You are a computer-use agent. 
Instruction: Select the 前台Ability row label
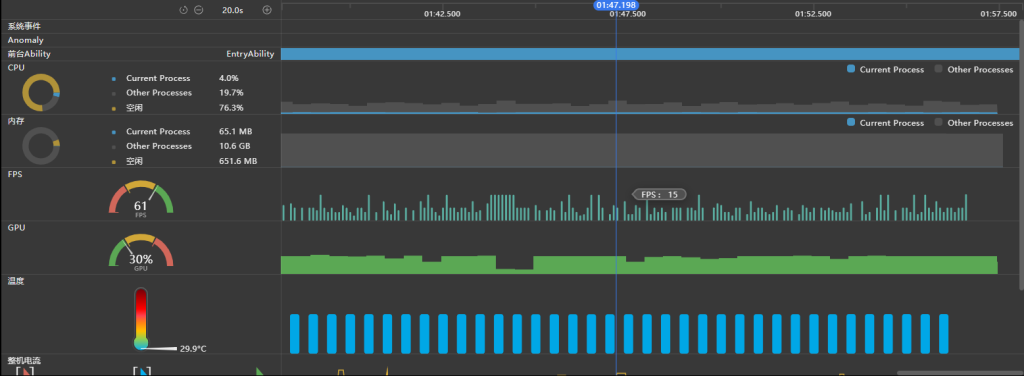29,54
